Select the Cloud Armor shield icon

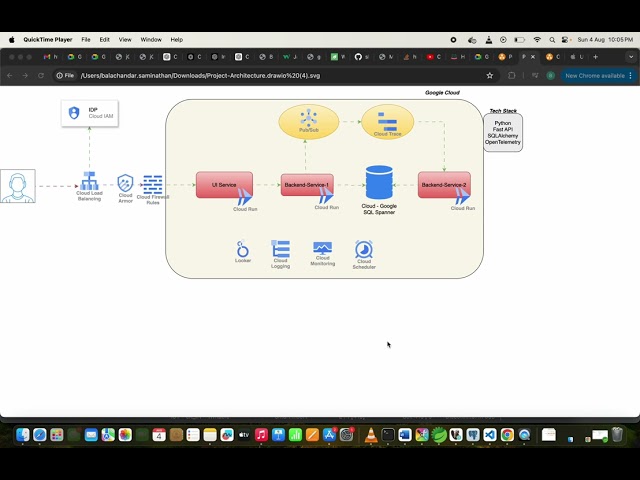click(x=125, y=183)
